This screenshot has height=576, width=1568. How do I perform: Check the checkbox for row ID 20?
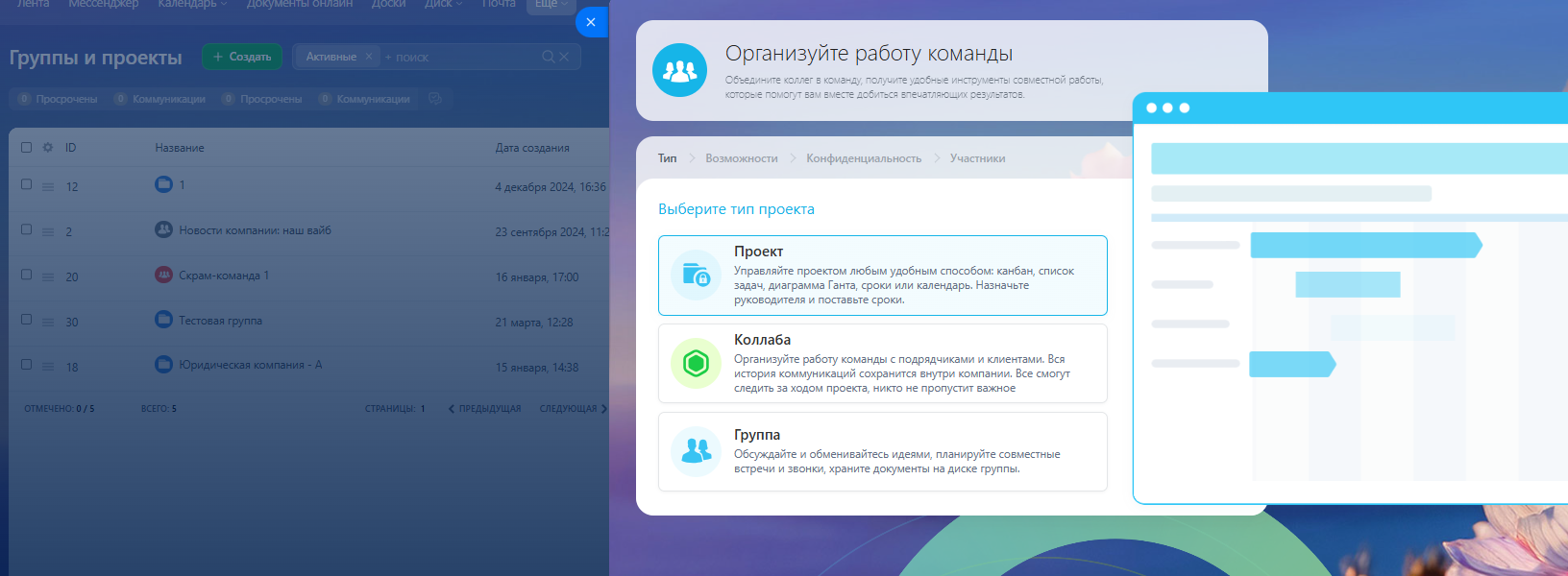click(27, 275)
